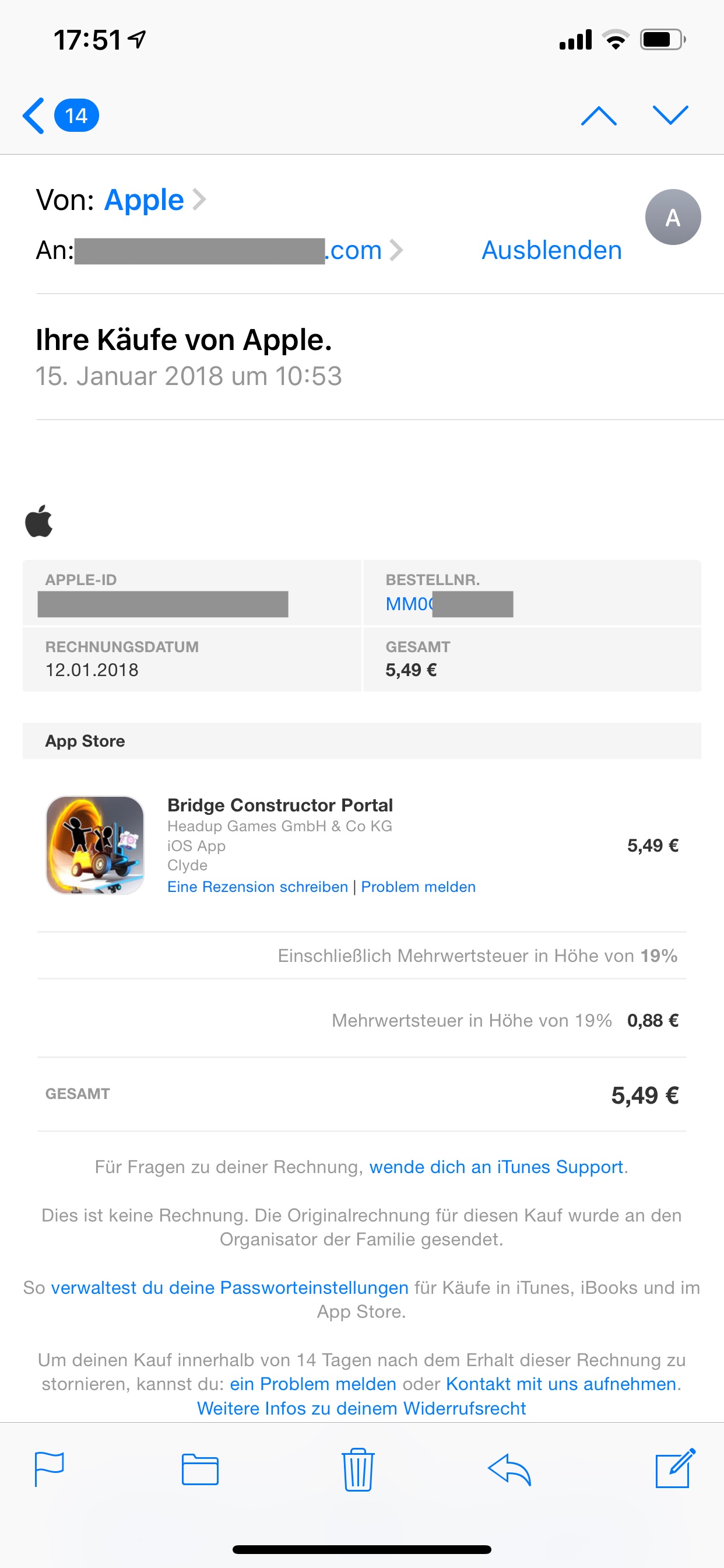Click "Problem melden" next to the app
This screenshot has width=724, height=1568.
pos(418,886)
